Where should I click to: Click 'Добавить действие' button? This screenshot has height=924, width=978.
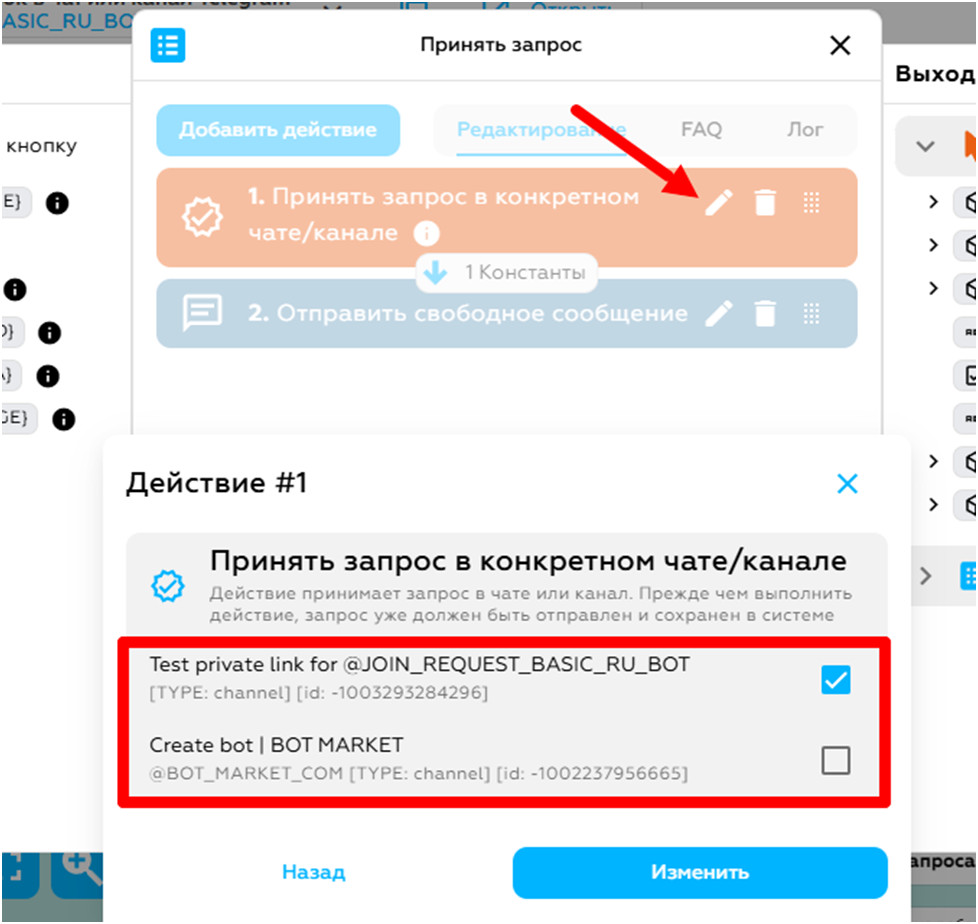tap(278, 130)
